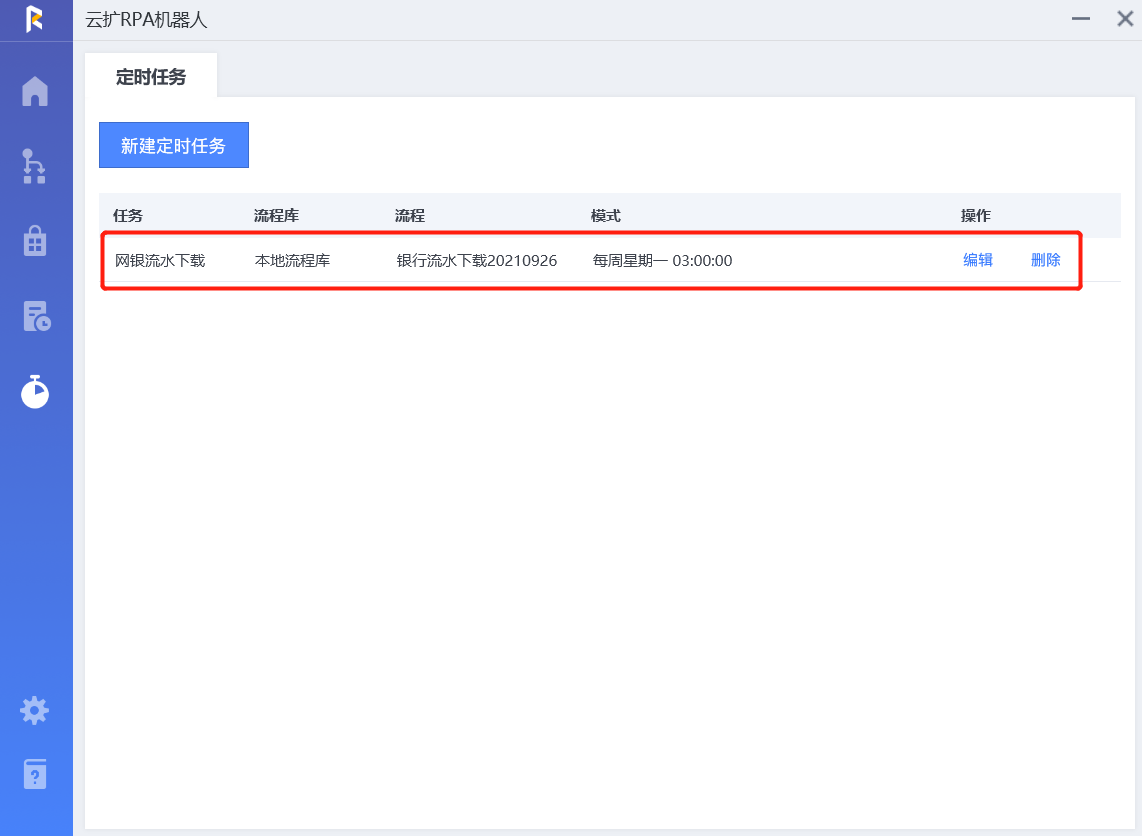The width and height of the screenshot is (1142, 836).
Task: Open the help book icon
Action: point(35,774)
